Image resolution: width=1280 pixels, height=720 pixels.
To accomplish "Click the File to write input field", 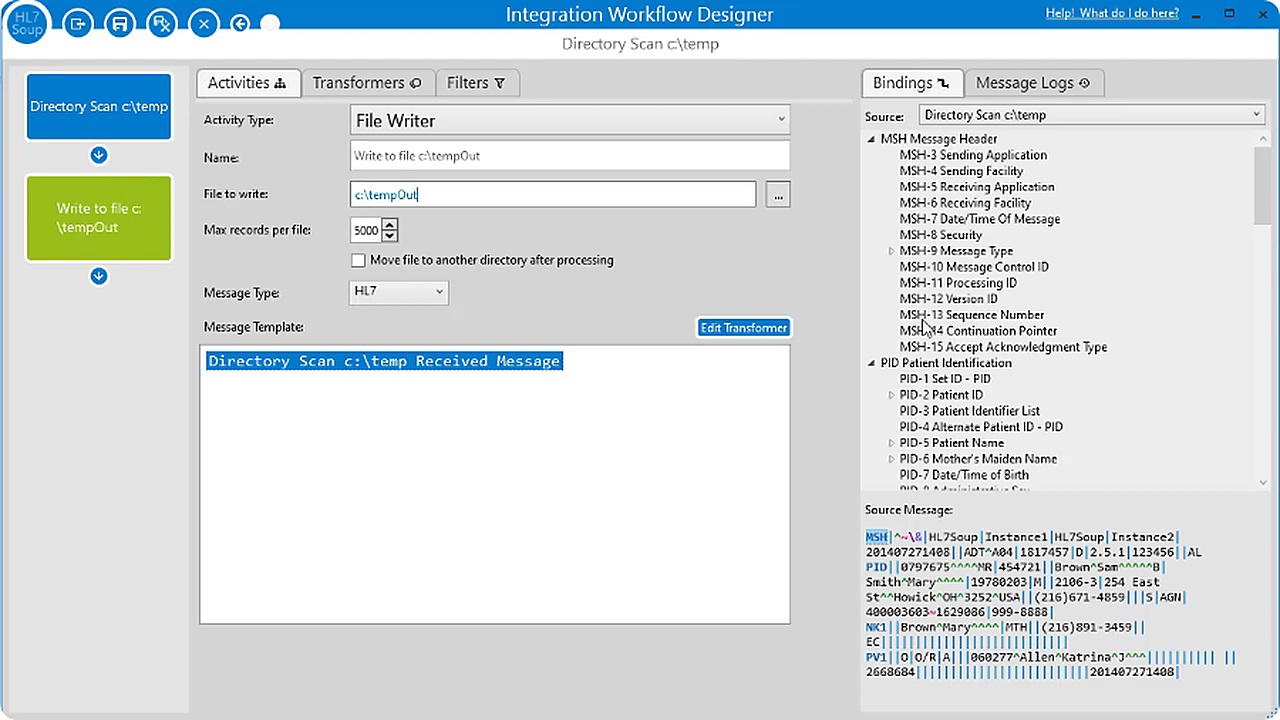I will [x=553, y=194].
